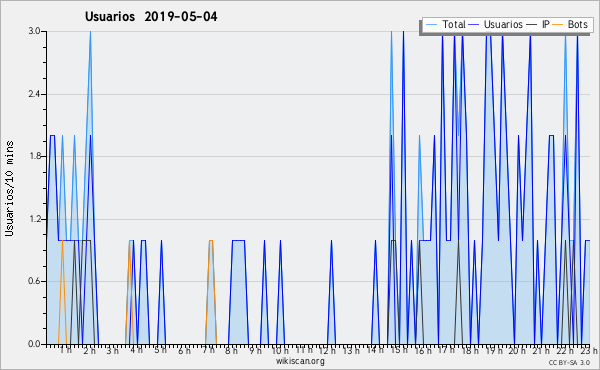Click the y-axis value '0.6'
600x370 pixels.
[x=35, y=282]
